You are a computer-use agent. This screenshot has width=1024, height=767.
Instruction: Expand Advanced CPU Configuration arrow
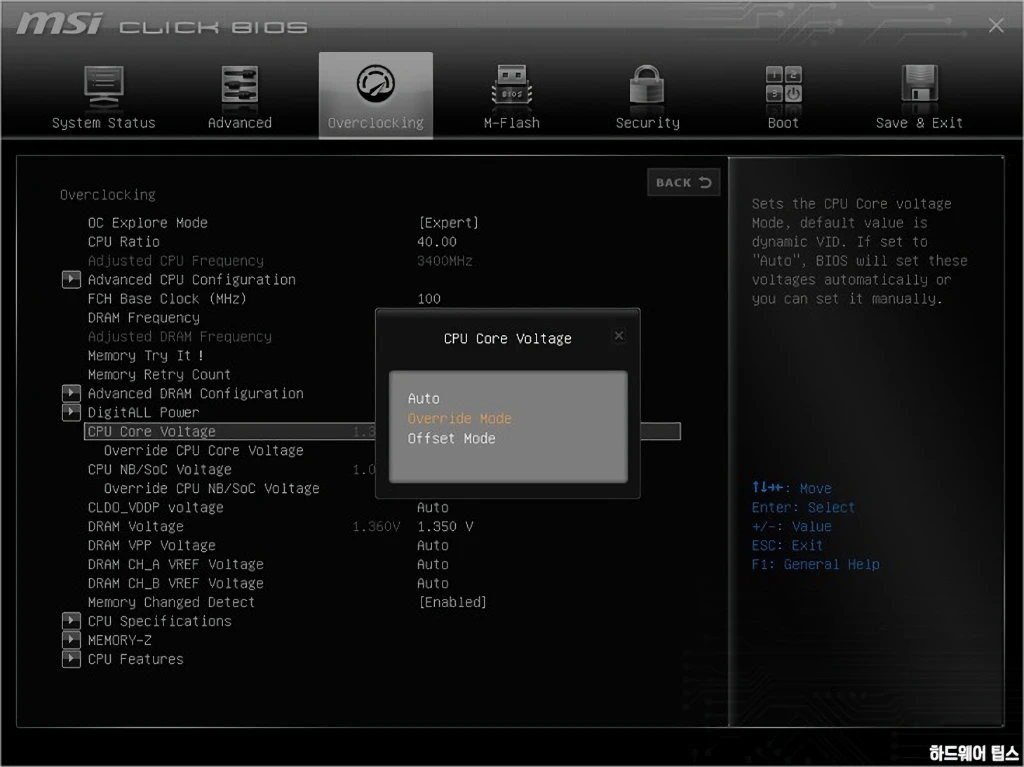coord(71,280)
